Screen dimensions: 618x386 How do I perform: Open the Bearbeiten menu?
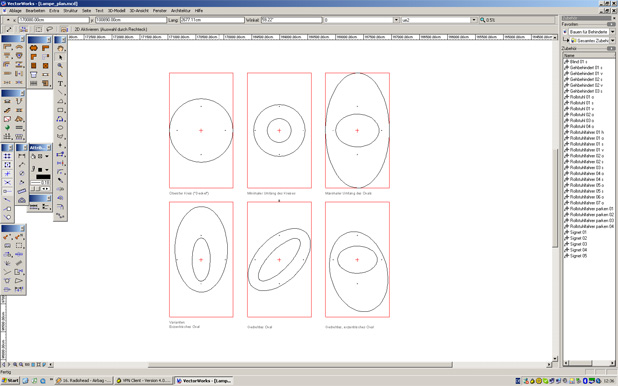tap(35, 11)
